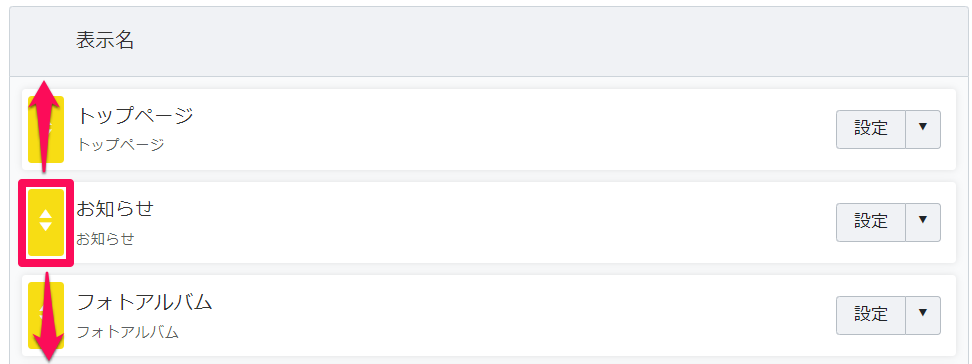Click the yellow sort handle for トップページ
Viewport: 972px width, 364px height.
click(x=46, y=130)
